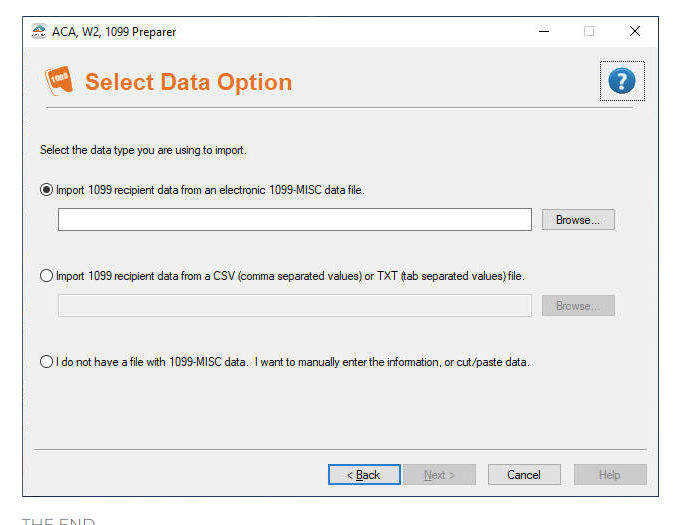Click the "Select Data Option" heading
The image size is (684, 525).
tap(188, 82)
